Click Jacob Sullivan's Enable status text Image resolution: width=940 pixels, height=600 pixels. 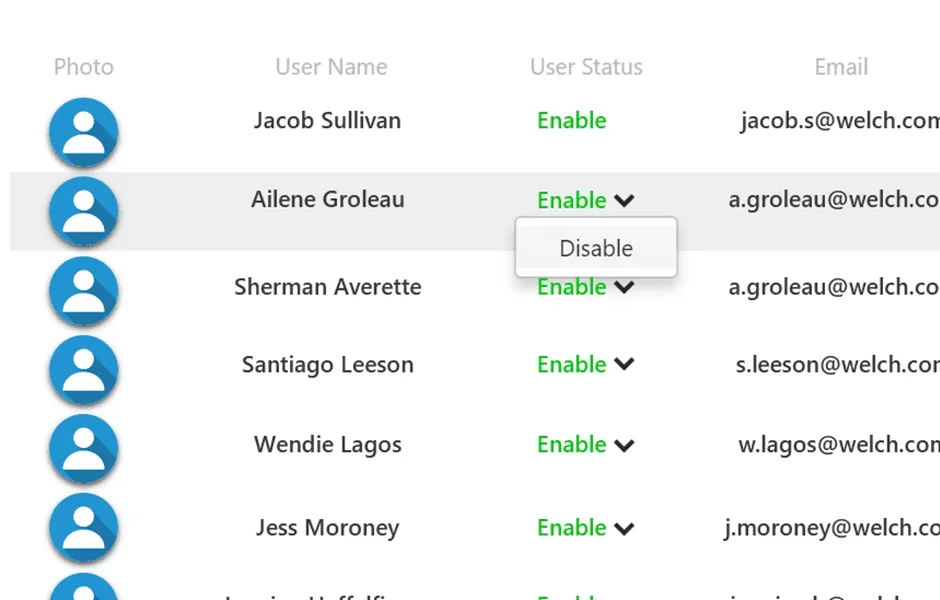(572, 121)
